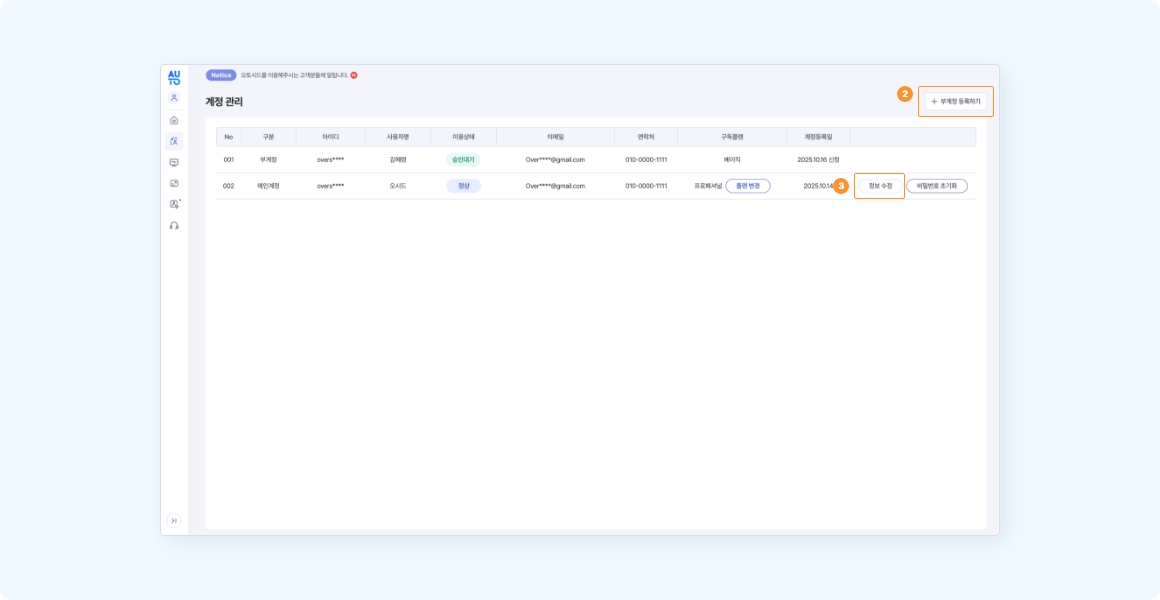This screenshot has width=1160, height=600.
Task: Click the AUTO logo in the sidebar
Action: click(174, 77)
